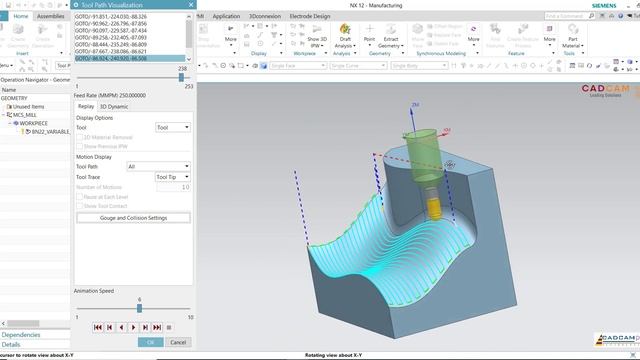Viewport: 640px width, 360px height.
Task: Click the Create Geometry icon
Action: point(18,29)
